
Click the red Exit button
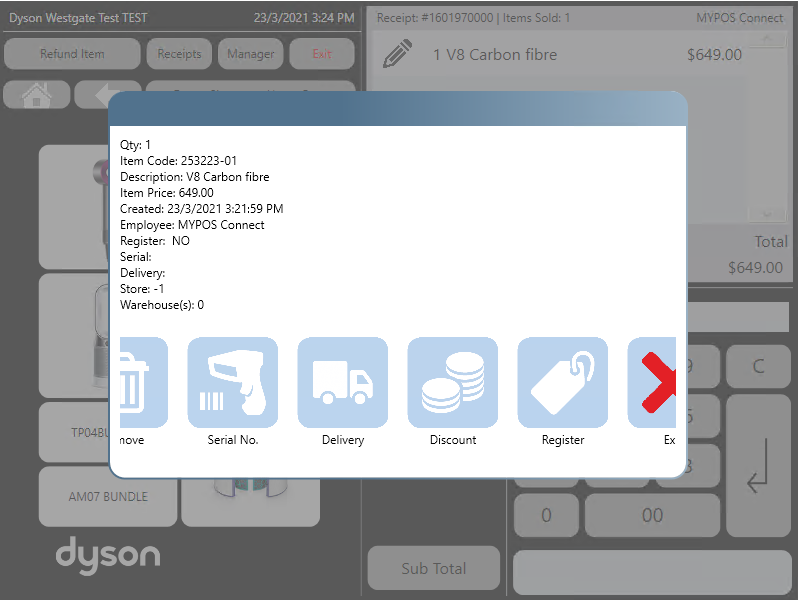pyautogui.click(x=322, y=53)
